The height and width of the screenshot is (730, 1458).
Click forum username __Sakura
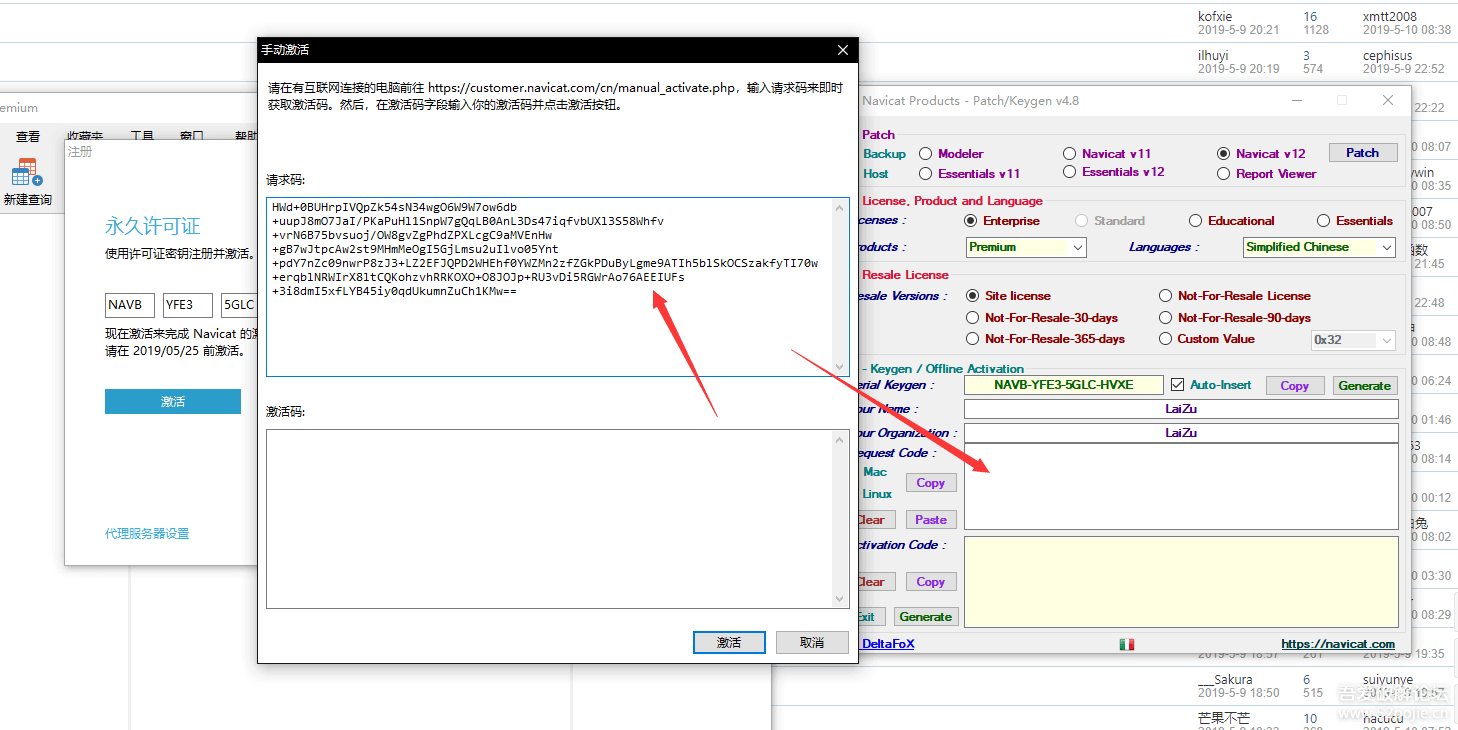coord(1225,680)
